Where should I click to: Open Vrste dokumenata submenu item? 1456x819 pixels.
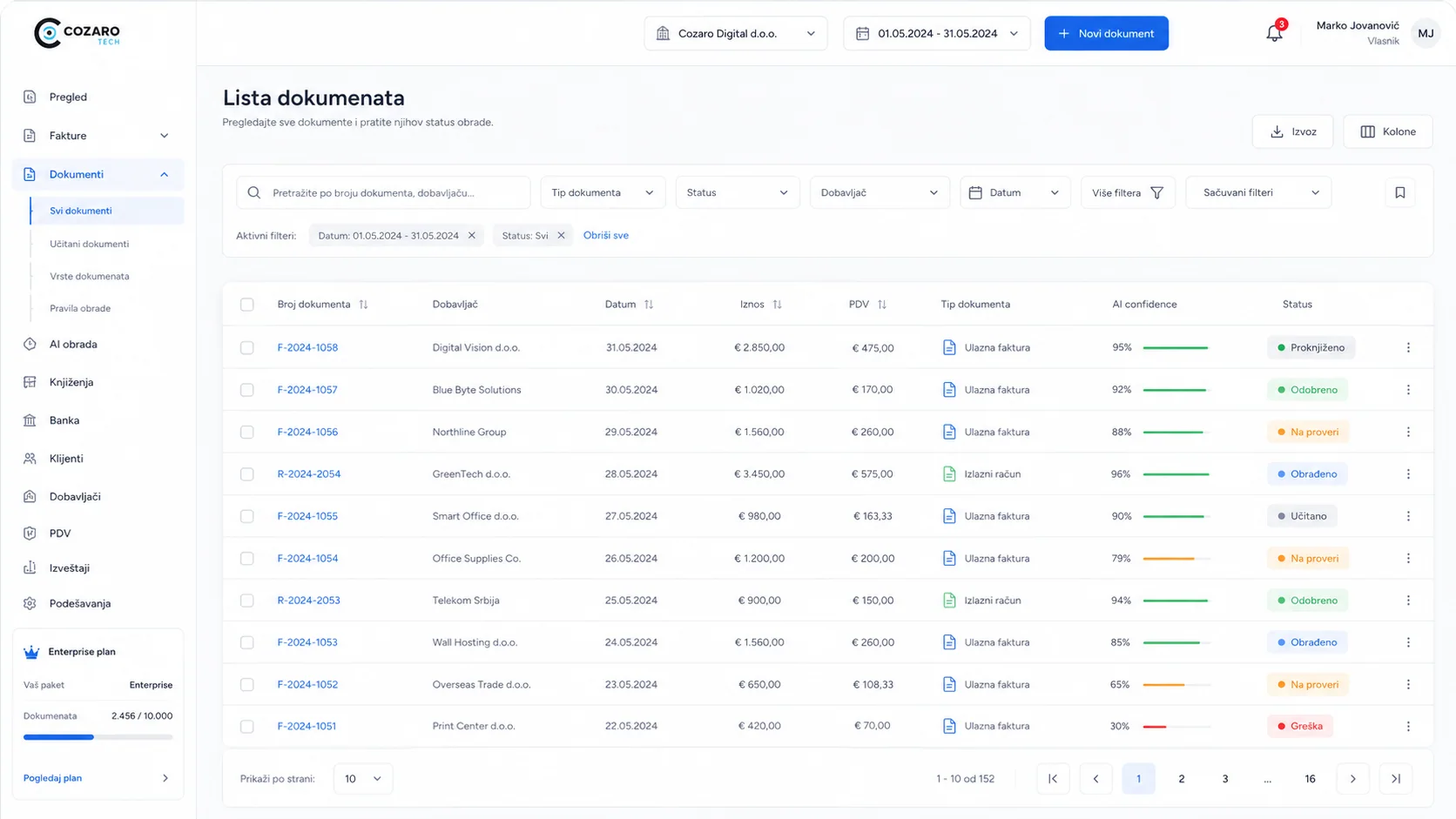click(89, 276)
